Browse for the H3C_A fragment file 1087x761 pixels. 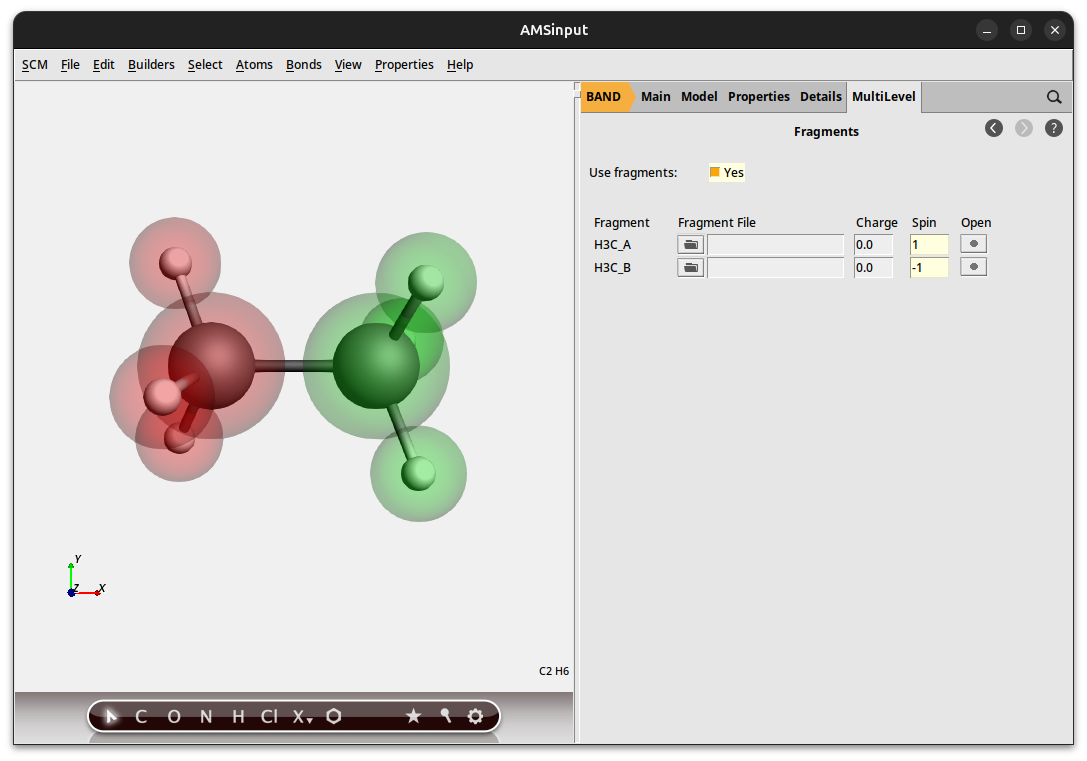[690, 243]
